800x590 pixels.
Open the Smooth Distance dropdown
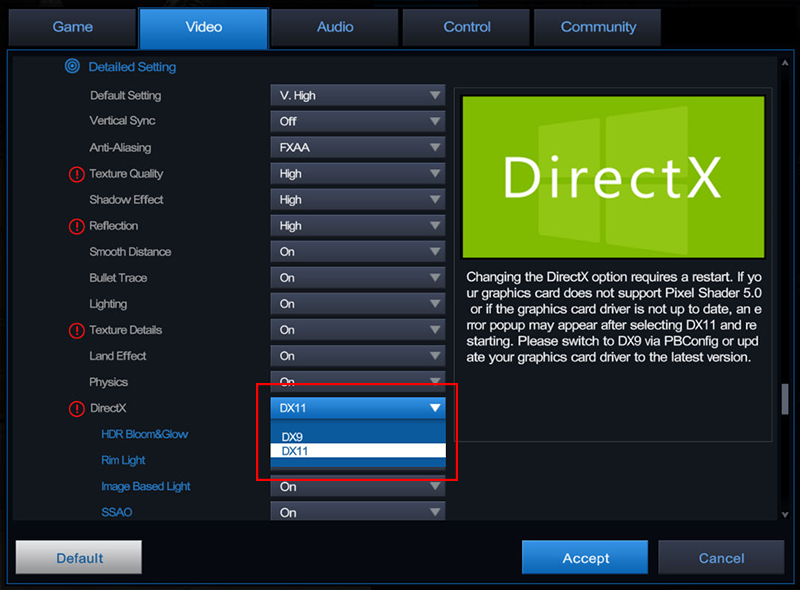[358, 252]
